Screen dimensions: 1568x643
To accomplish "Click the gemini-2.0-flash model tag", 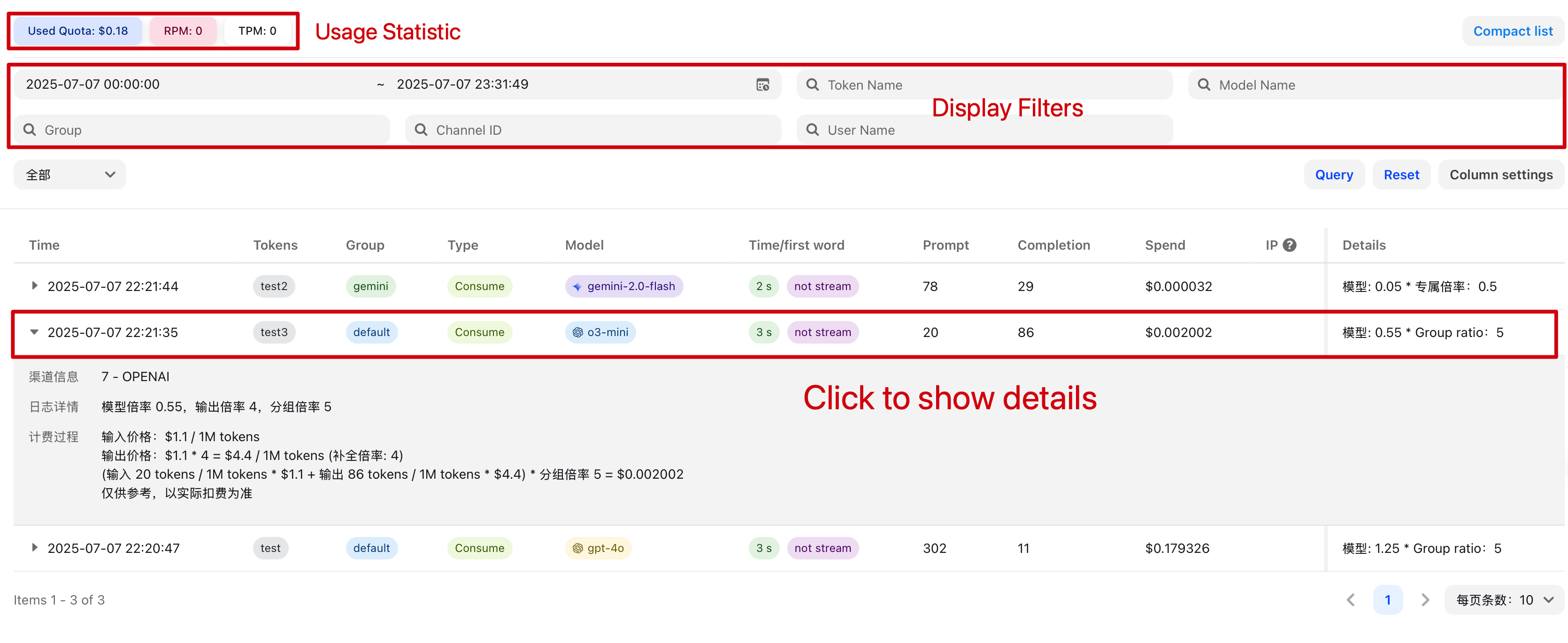I will pyautogui.click(x=624, y=286).
